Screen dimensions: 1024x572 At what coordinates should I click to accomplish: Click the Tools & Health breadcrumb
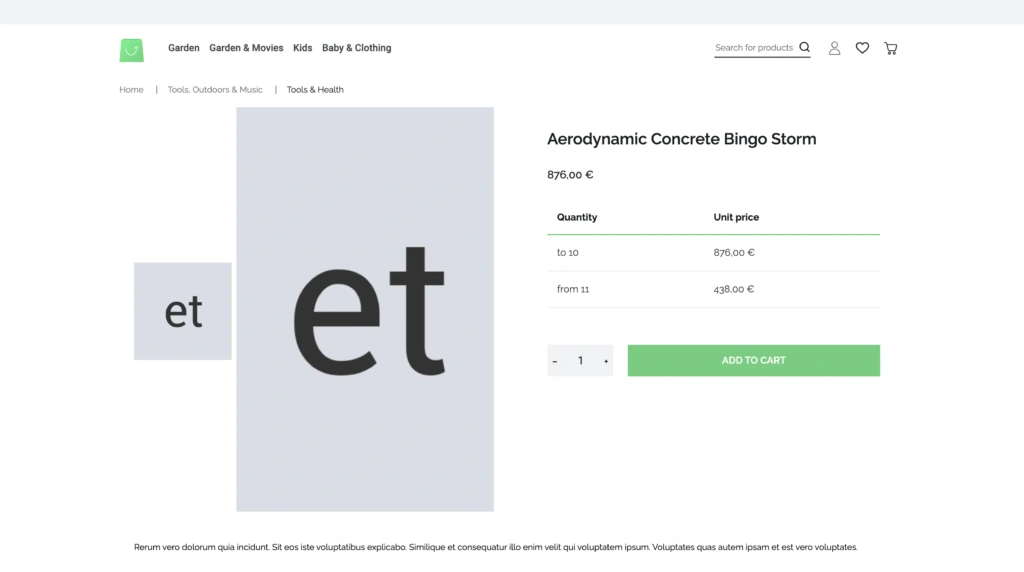315,90
